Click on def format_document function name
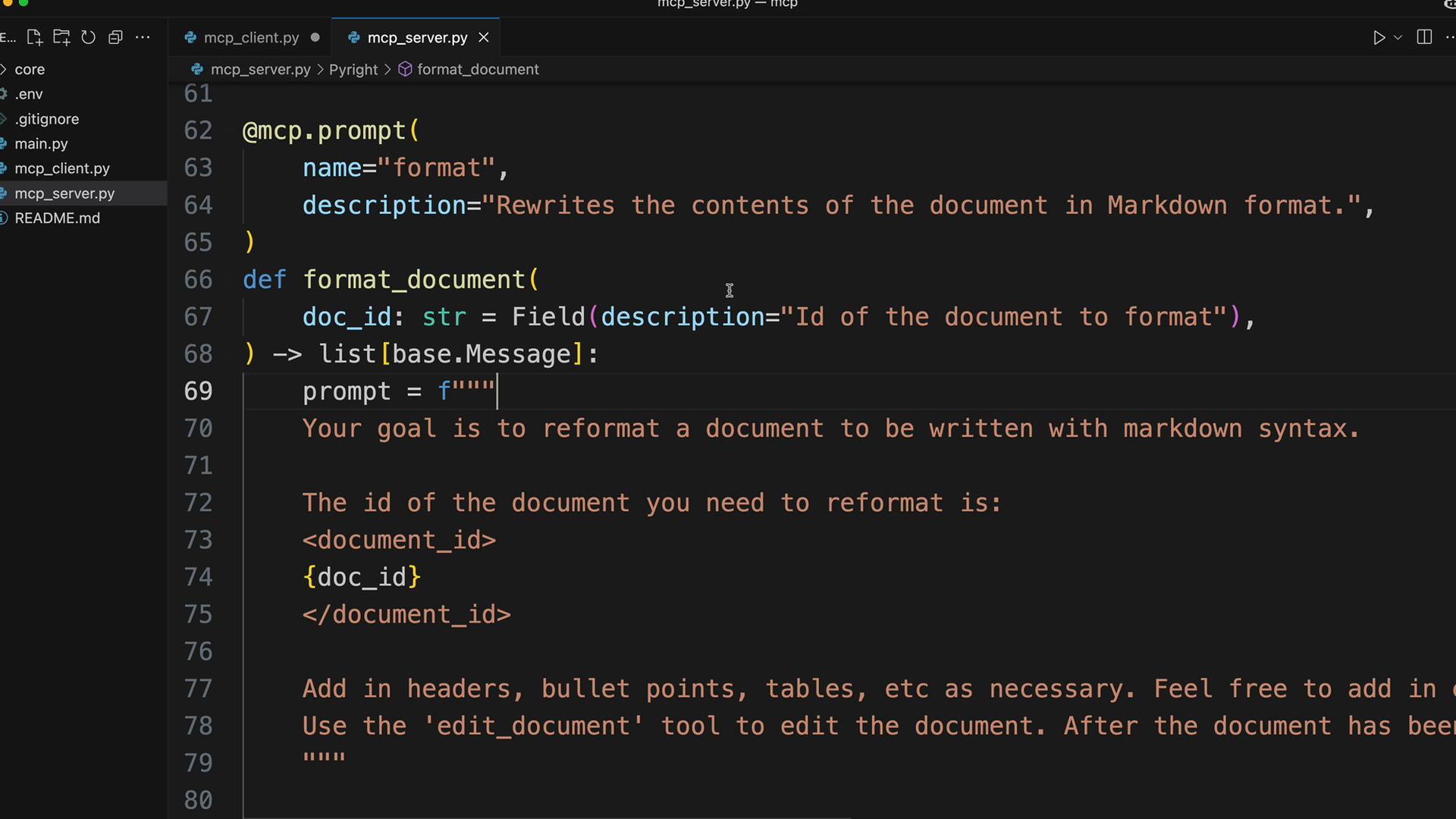Screen dimensions: 1456x819 (414, 280)
